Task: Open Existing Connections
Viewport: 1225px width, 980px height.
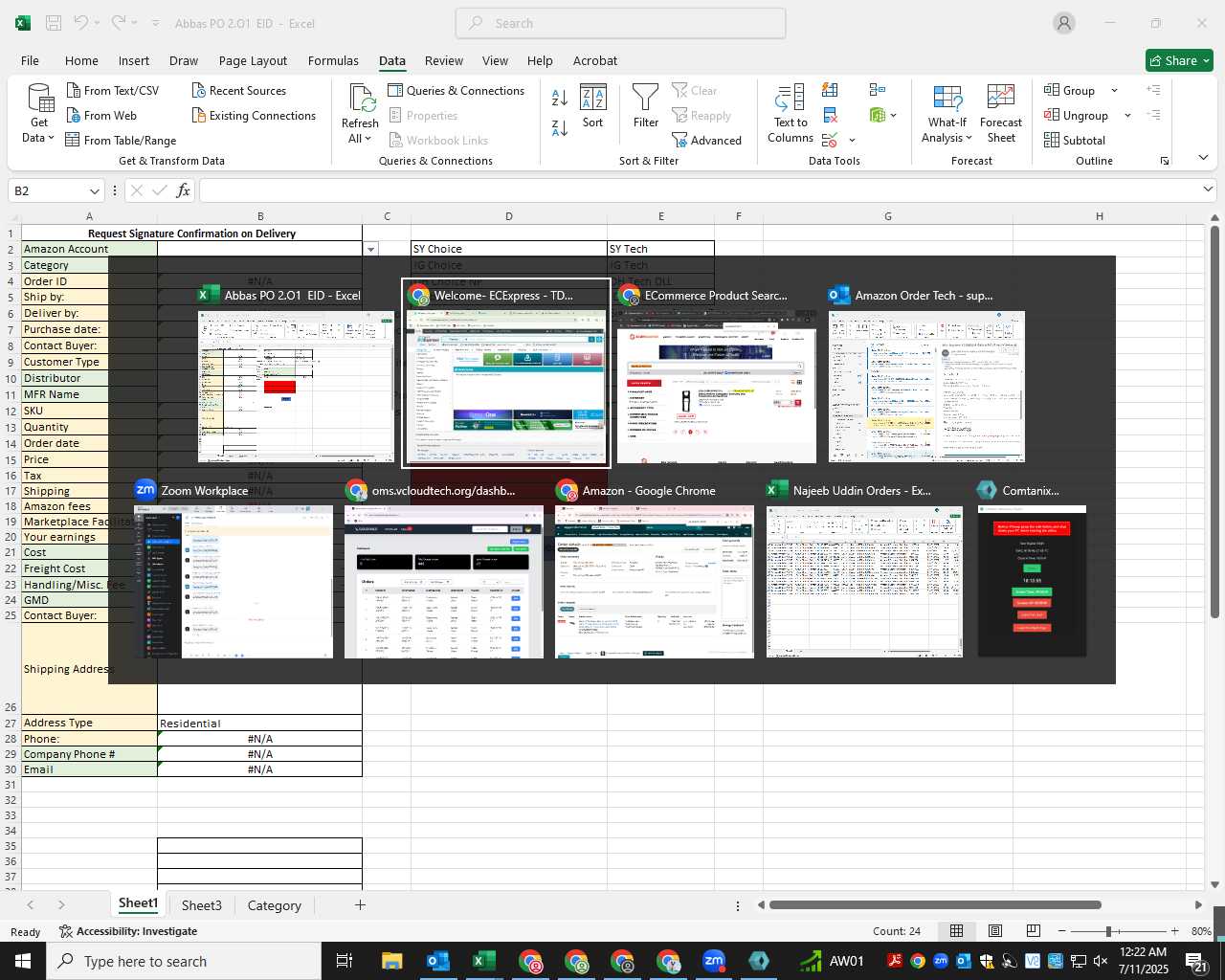Action: click(254, 115)
